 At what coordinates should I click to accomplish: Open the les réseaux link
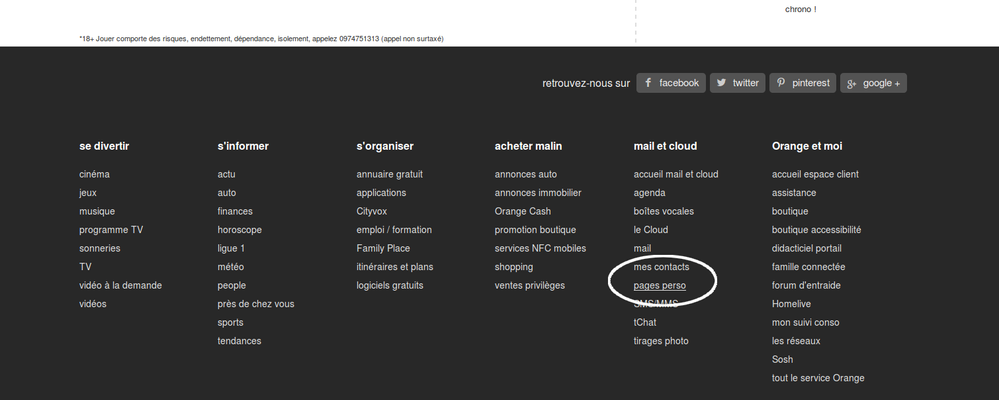[796, 341]
